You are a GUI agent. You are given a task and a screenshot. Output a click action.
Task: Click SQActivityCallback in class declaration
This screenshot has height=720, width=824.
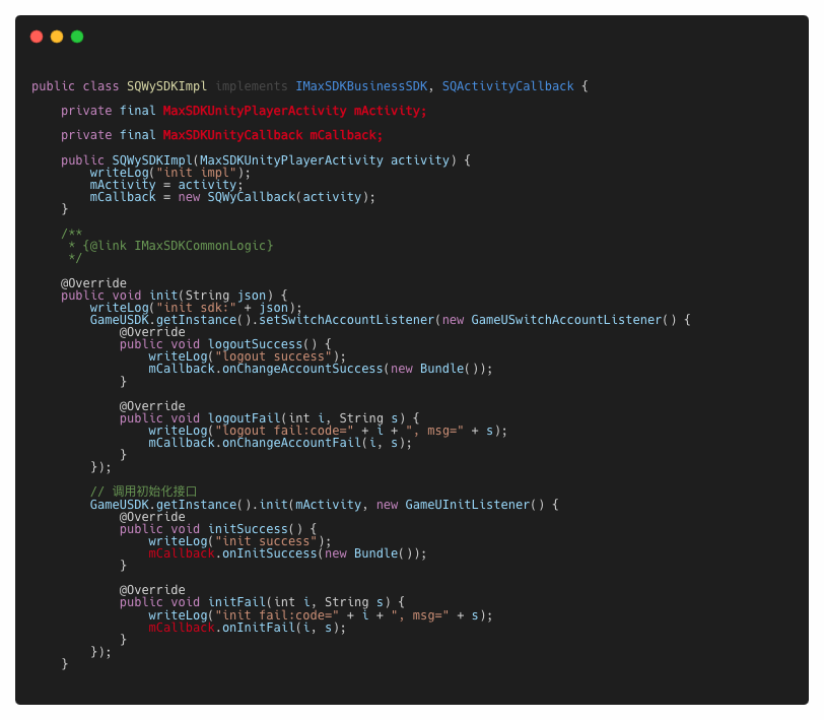point(508,86)
